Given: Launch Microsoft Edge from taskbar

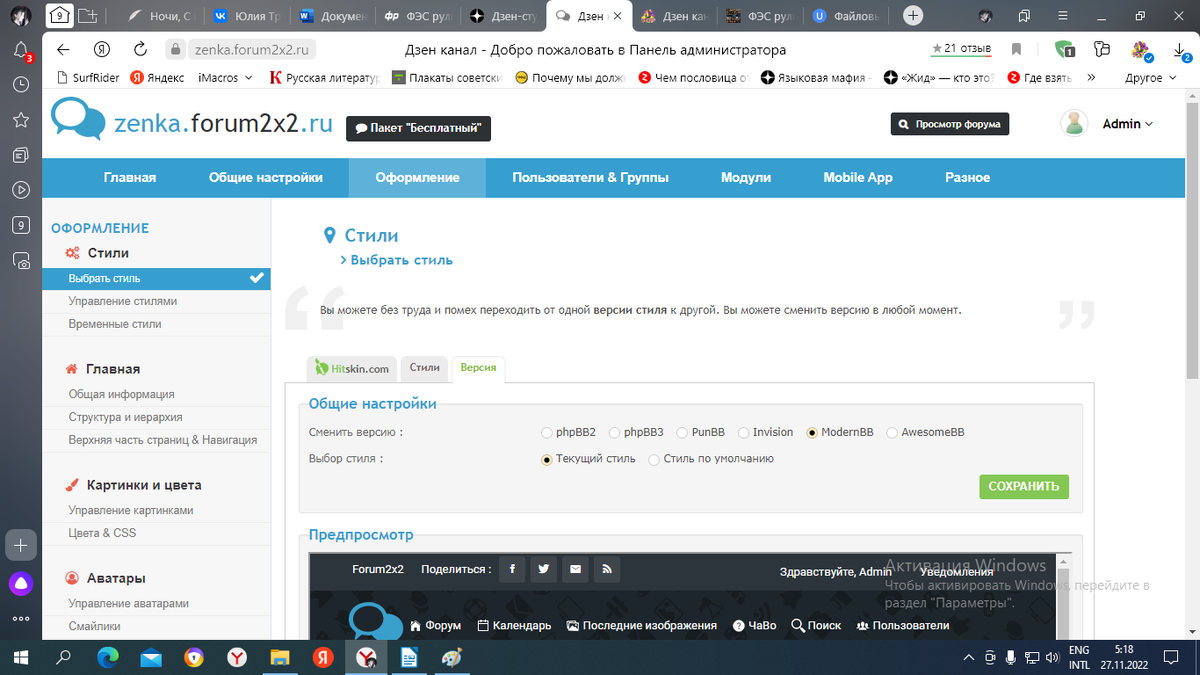Looking at the screenshot, I should point(107,657).
